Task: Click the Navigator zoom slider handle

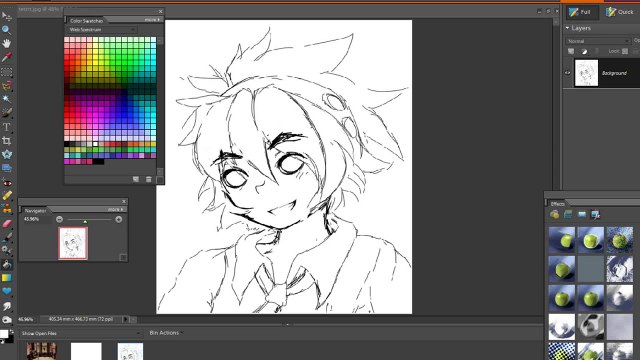Action: click(x=85, y=221)
